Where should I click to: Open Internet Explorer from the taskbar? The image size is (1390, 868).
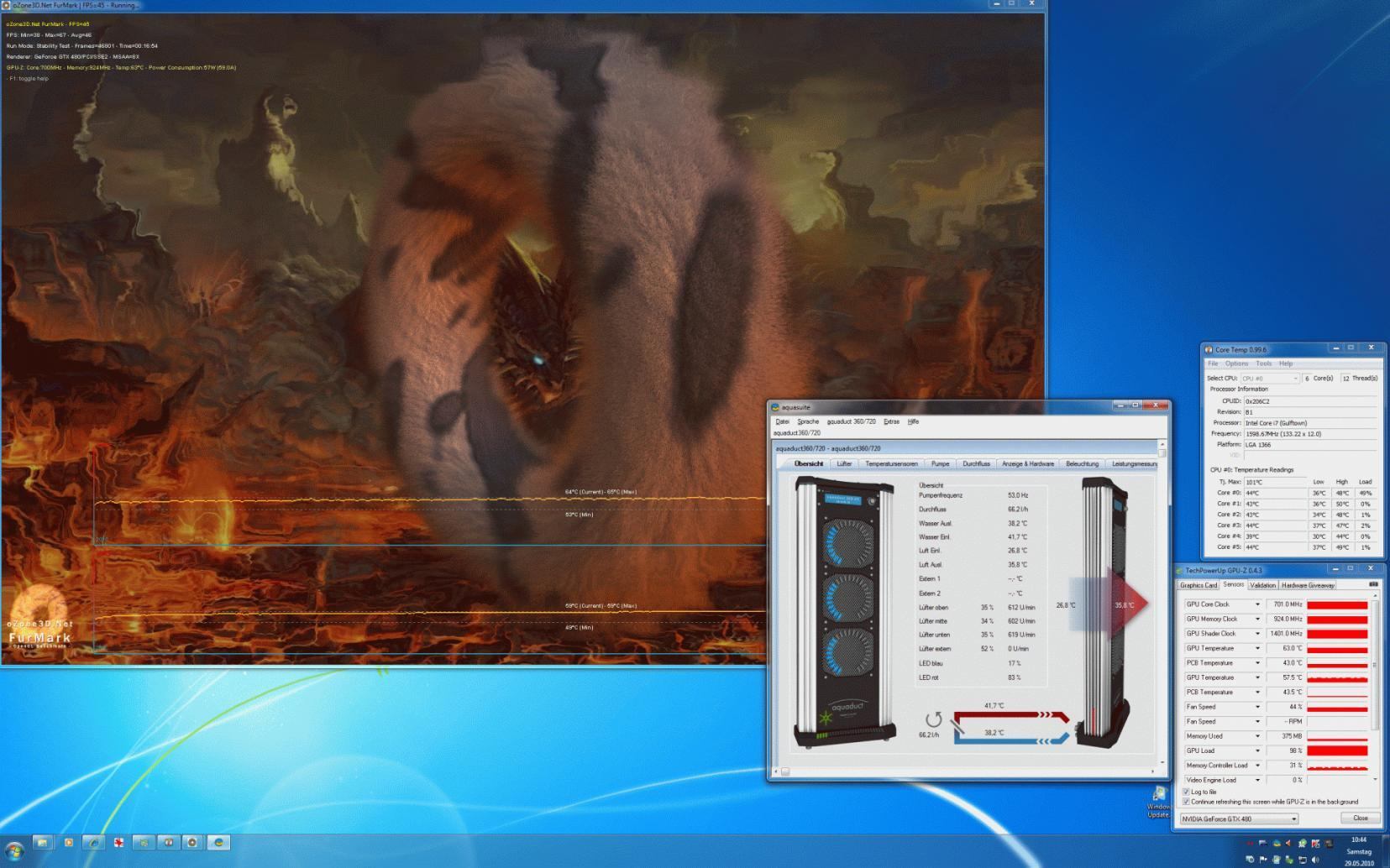[x=93, y=842]
